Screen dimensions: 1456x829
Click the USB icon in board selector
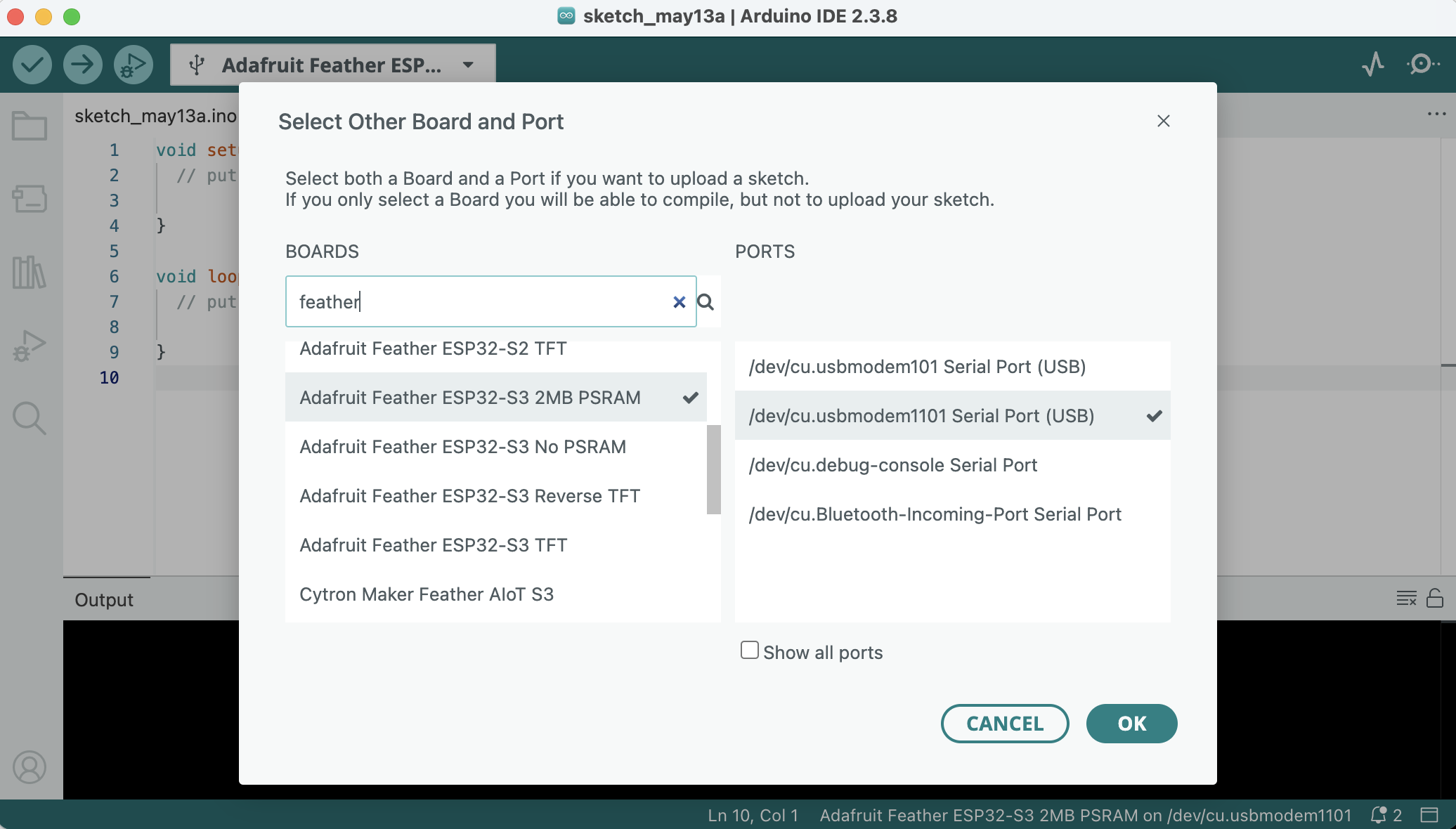197,65
